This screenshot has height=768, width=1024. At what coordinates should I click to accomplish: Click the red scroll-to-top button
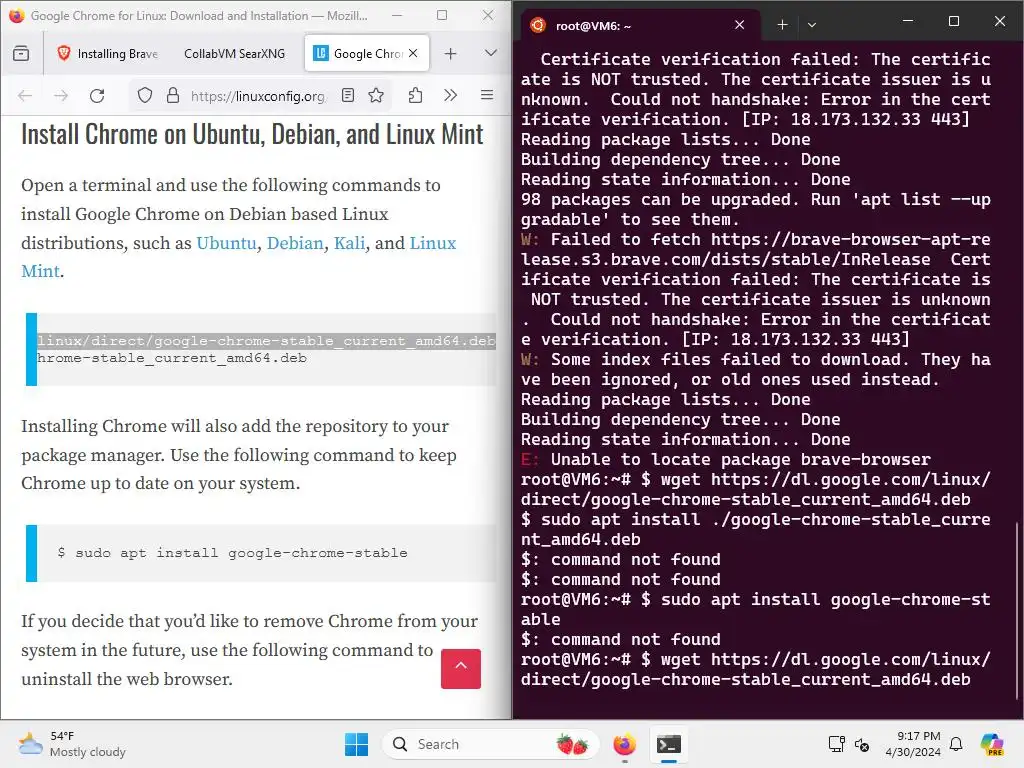(x=460, y=669)
